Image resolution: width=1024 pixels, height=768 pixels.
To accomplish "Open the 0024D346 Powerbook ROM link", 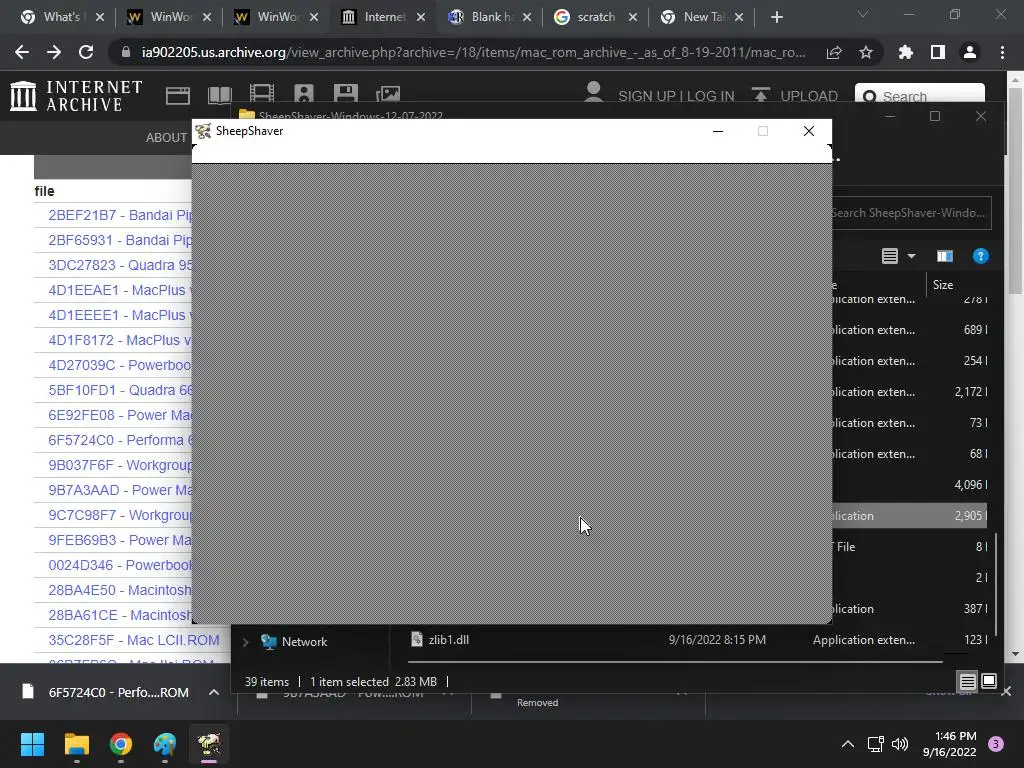I will [x=120, y=565].
